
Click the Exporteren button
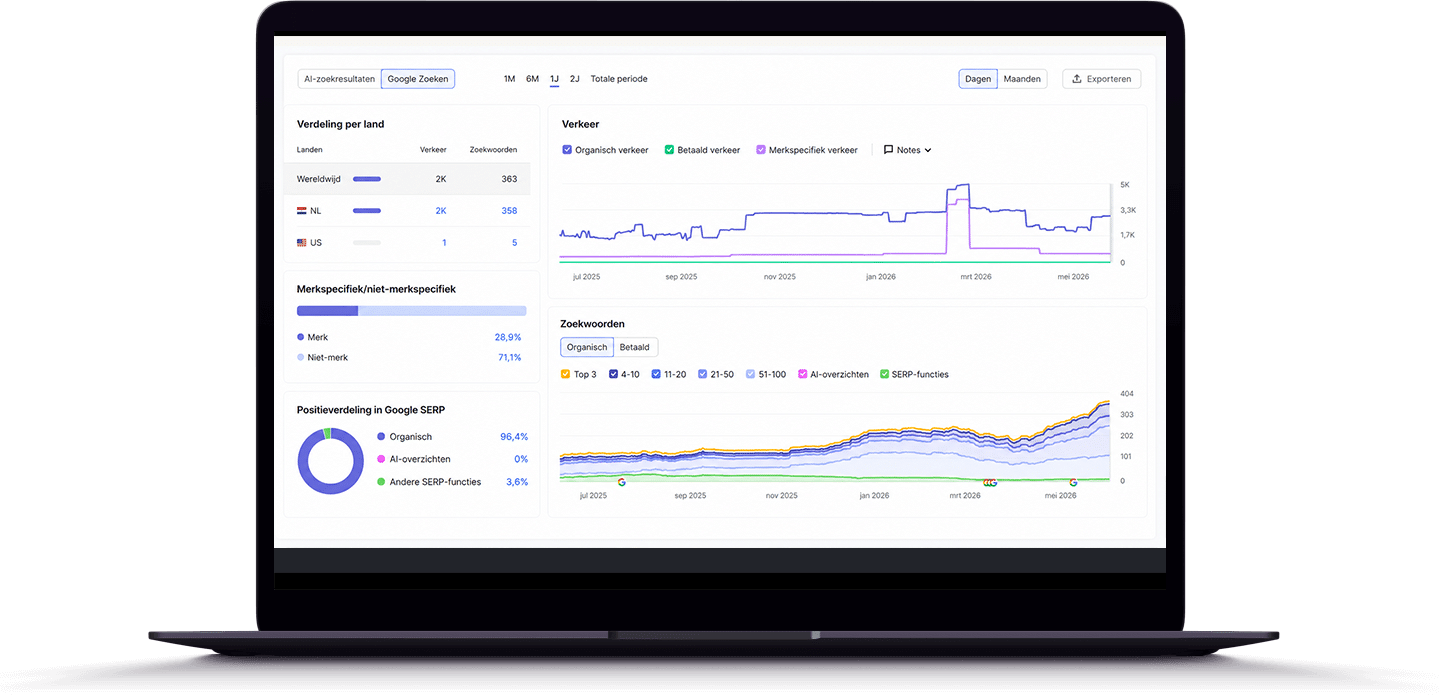click(1101, 79)
